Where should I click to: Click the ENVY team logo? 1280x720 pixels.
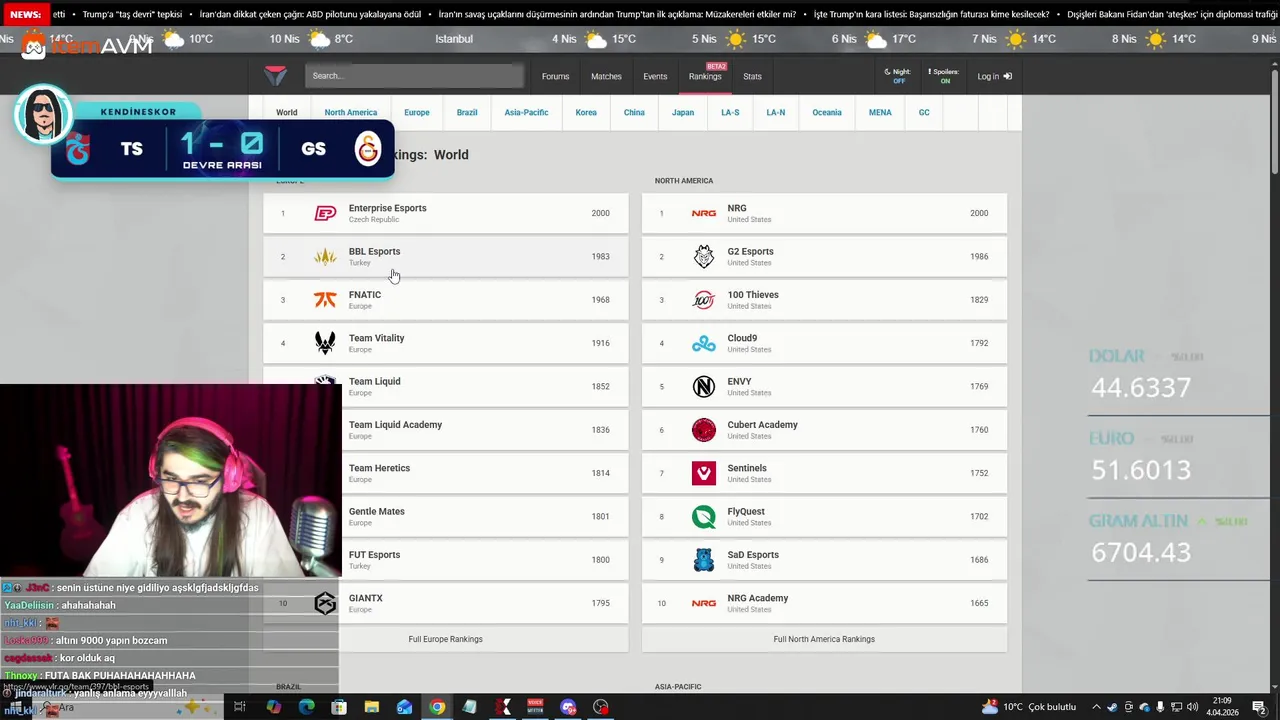click(704, 387)
